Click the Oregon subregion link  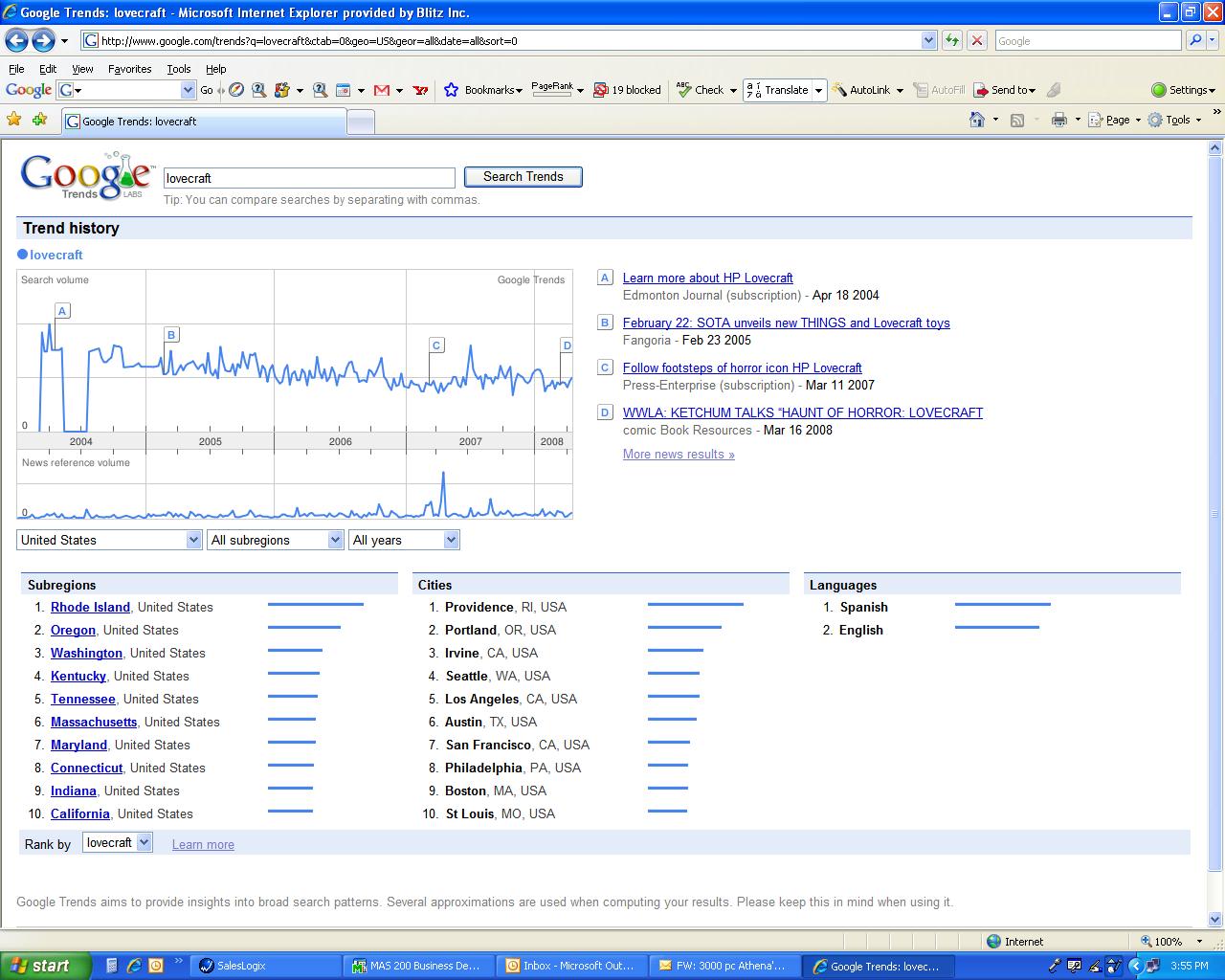(x=73, y=630)
